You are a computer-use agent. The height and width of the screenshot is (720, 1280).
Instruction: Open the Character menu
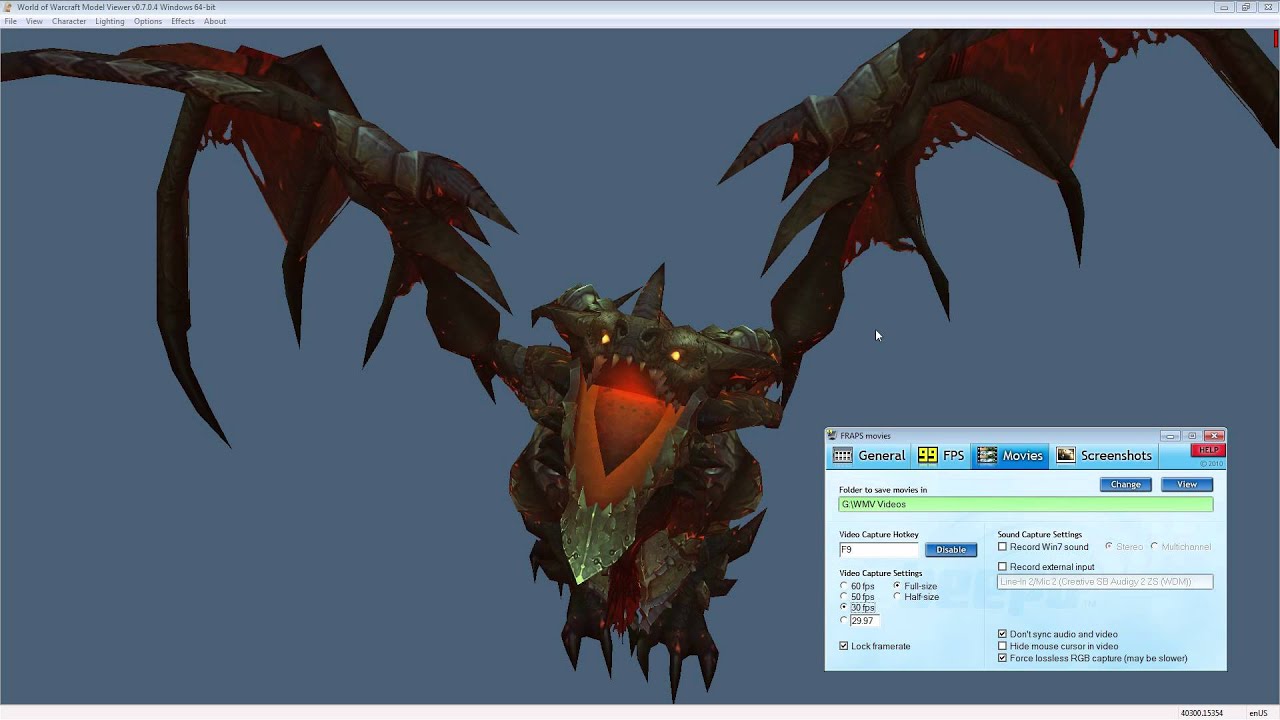pyautogui.click(x=69, y=21)
